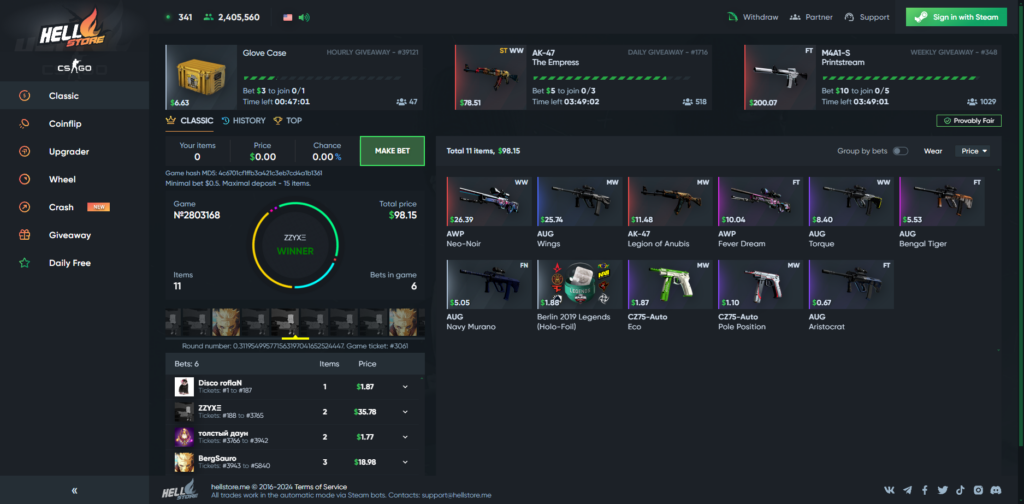Viewport: 1024px width, 504px height.
Task: Select the CS:GO game logo
Action: [x=74, y=68]
